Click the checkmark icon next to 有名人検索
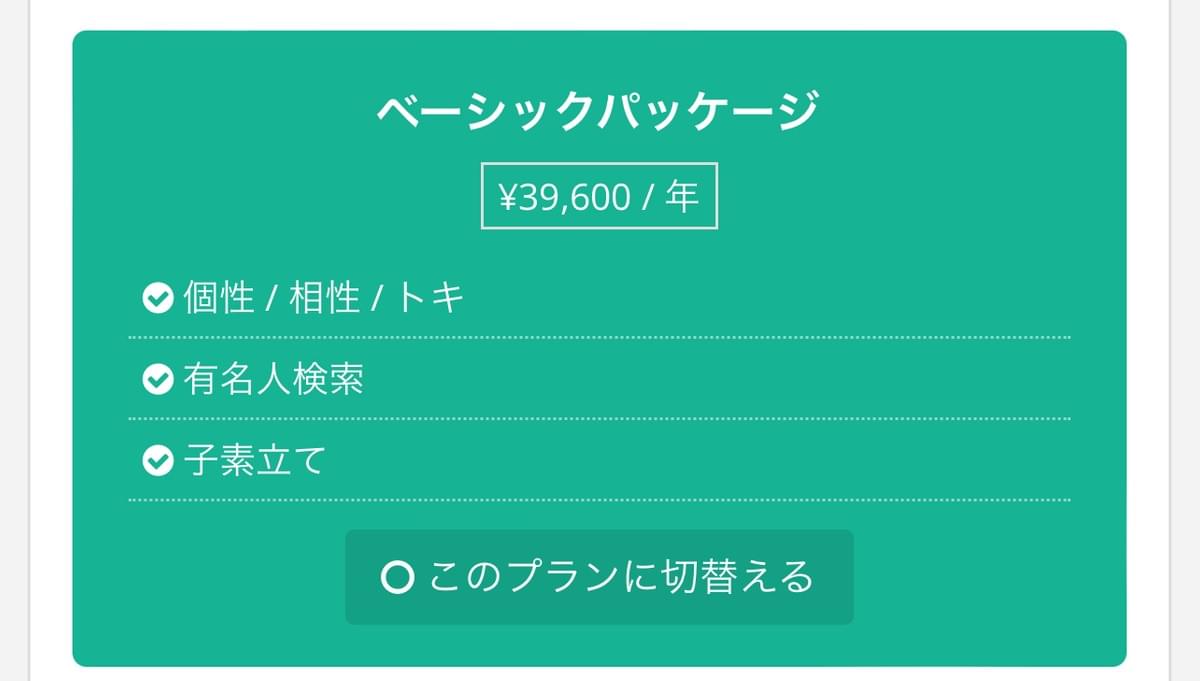 [156, 380]
